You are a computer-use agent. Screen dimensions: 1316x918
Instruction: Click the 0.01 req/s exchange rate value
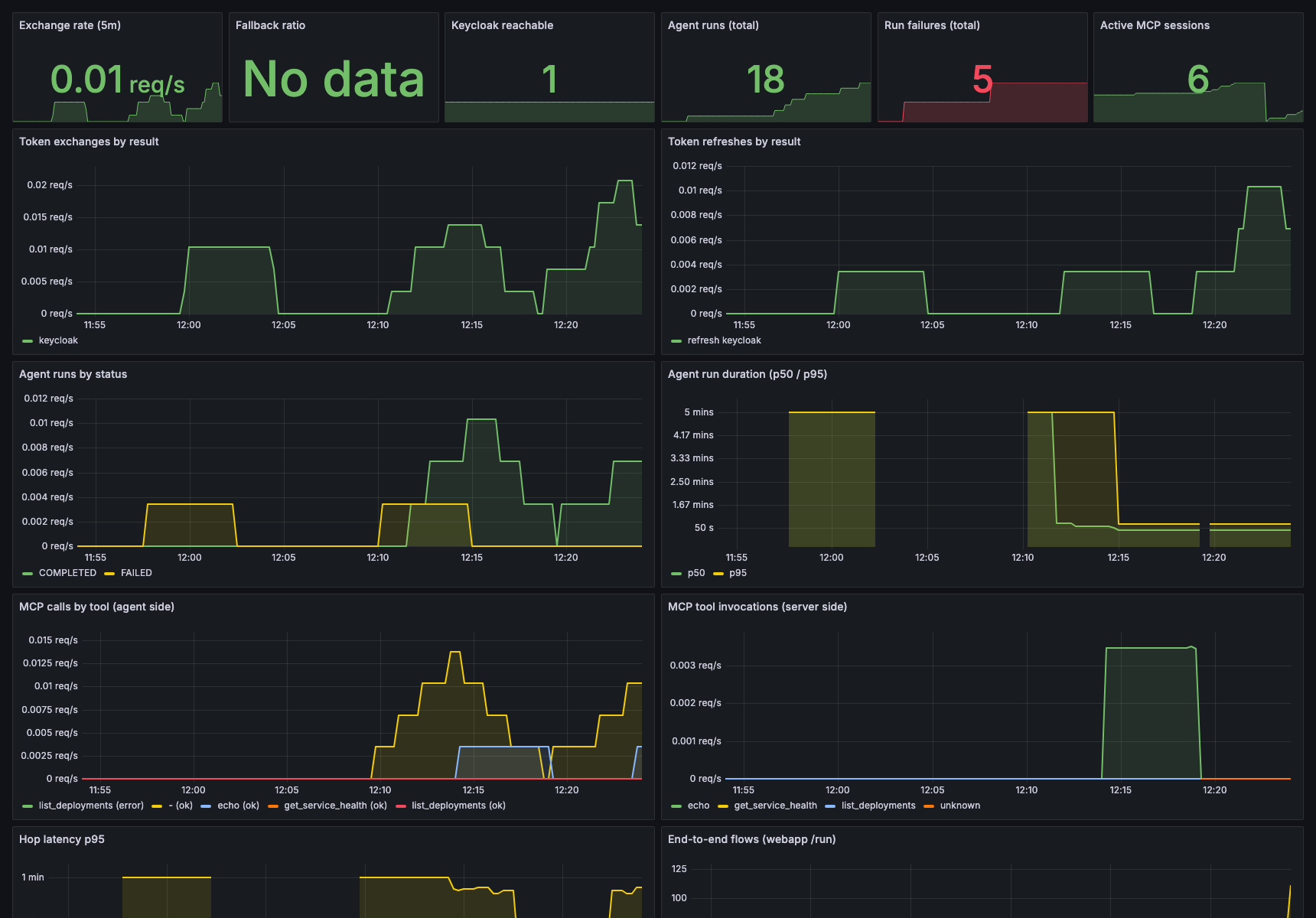[x=117, y=80]
